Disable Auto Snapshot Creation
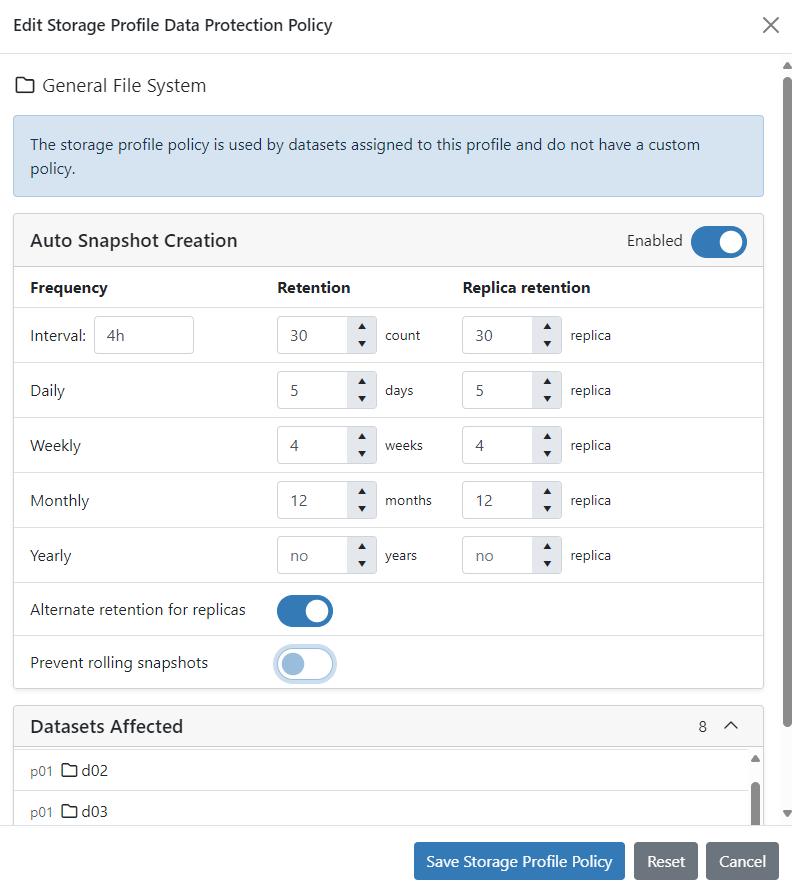 (x=718, y=241)
